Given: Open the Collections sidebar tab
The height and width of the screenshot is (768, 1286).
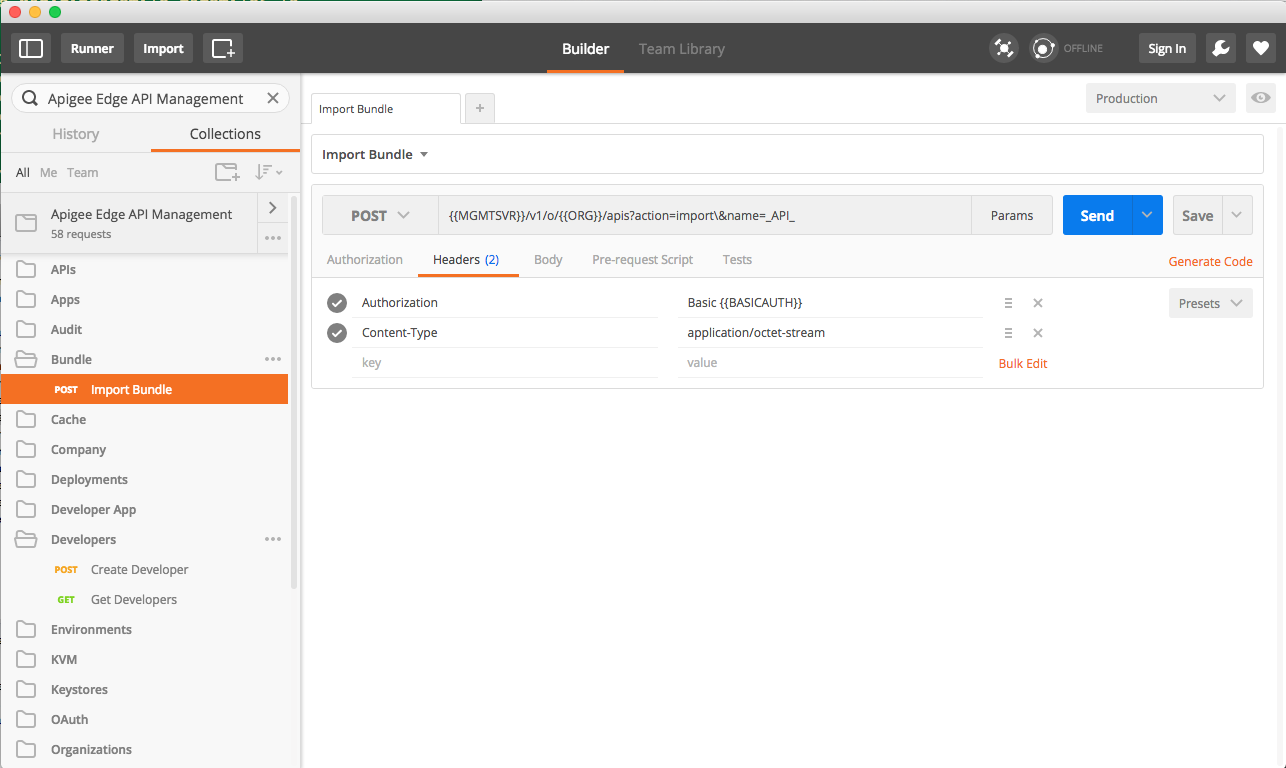Looking at the screenshot, I should (225, 134).
